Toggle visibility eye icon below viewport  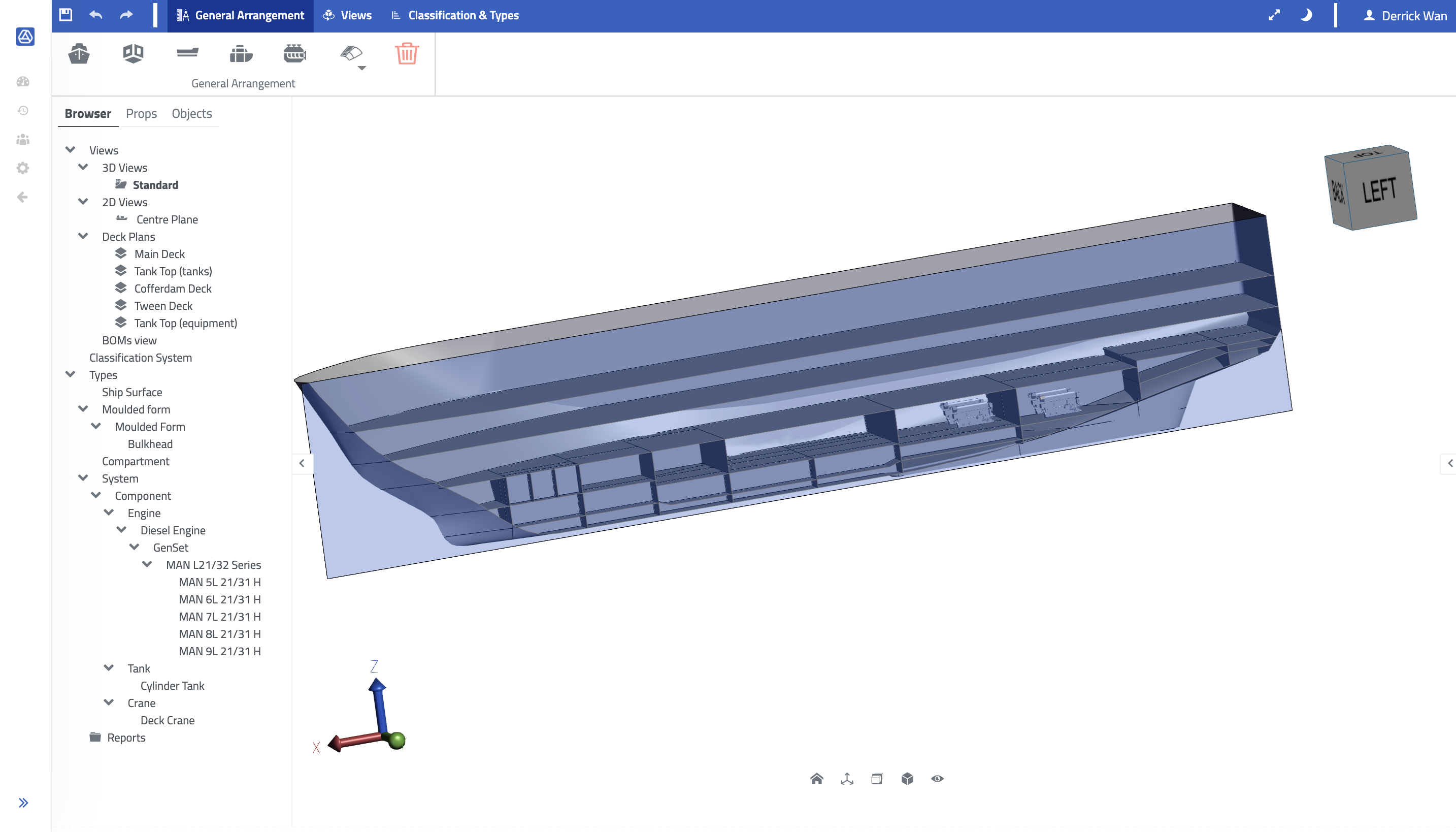(x=937, y=778)
